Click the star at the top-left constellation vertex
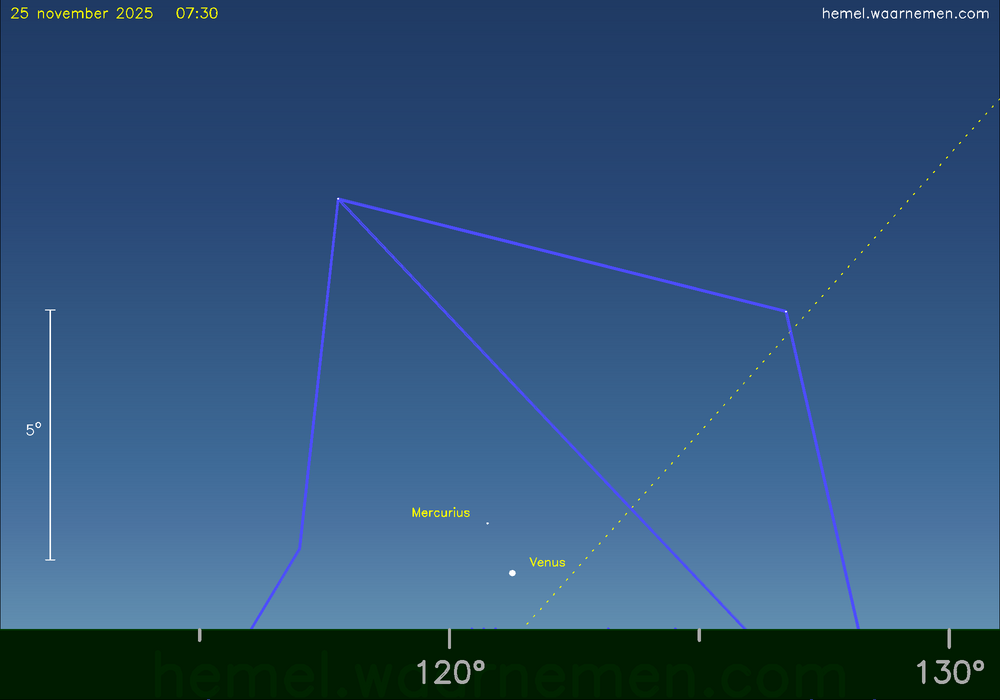Screen dimensions: 1000x700 [x=338, y=199]
